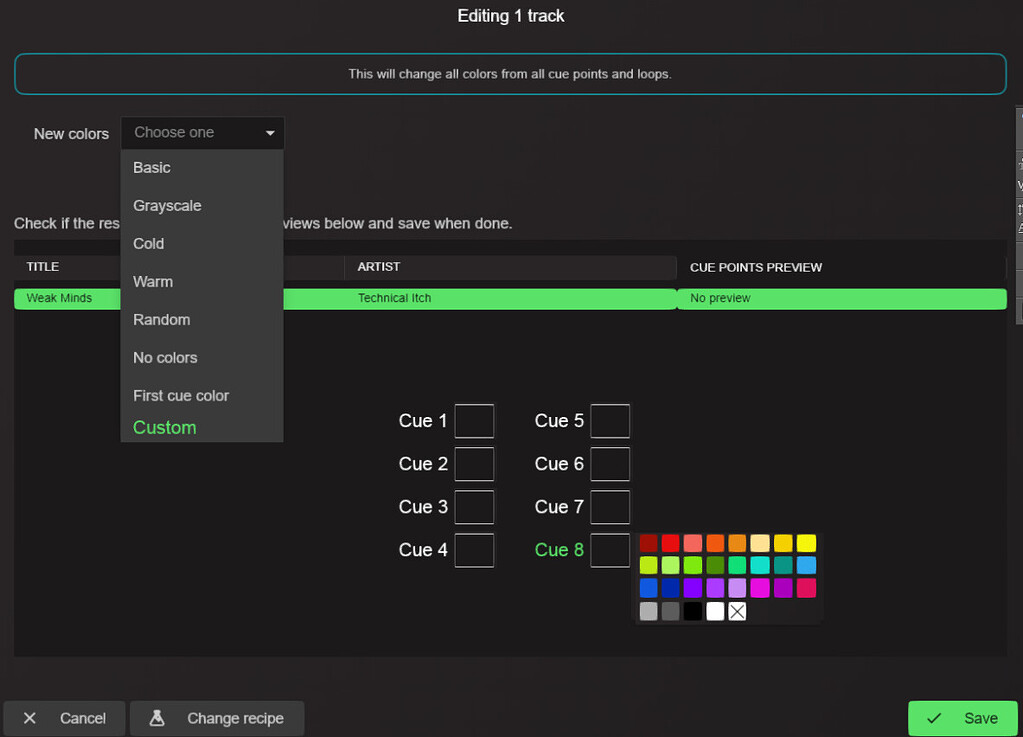Viewport: 1023px width, 737px height.
Task: Choose Grayscale color scheme
Action: (x=167, y=206)
